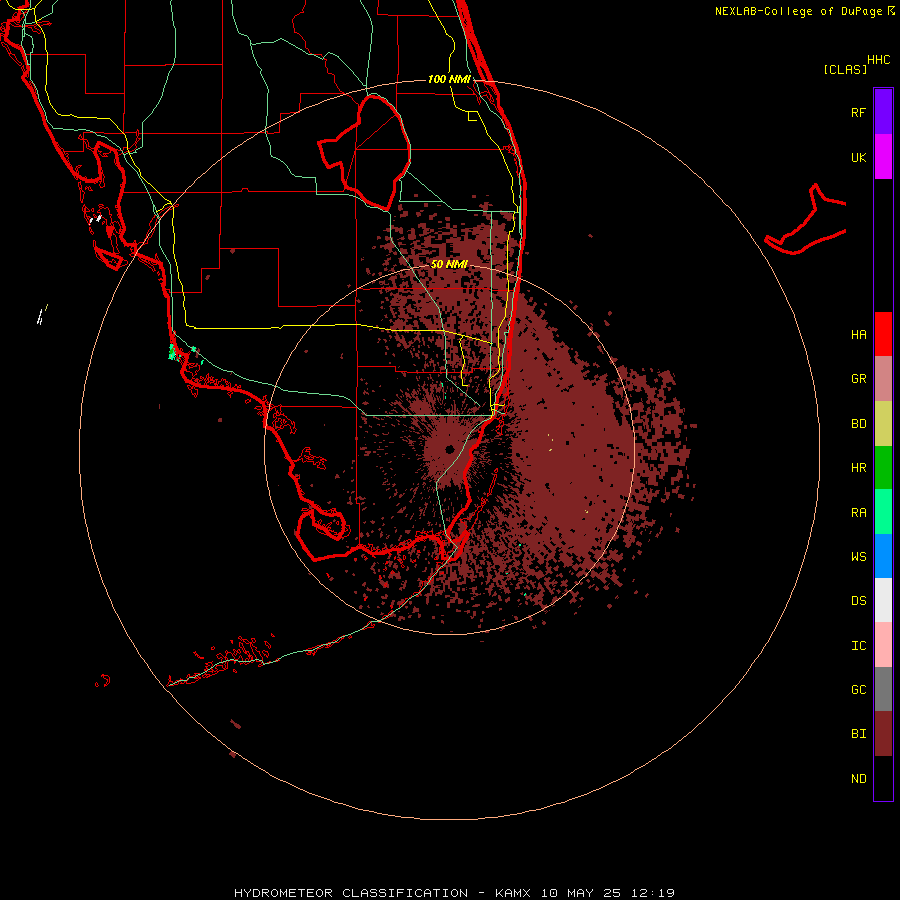Click the GR legend label

[x=858, y=379]
